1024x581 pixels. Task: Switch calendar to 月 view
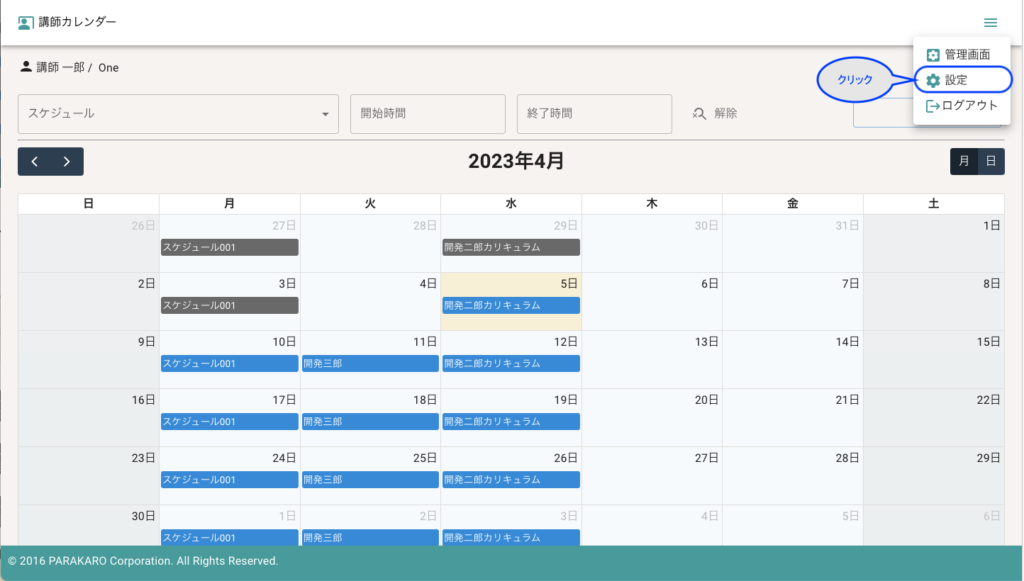click(x=964, y=161)
